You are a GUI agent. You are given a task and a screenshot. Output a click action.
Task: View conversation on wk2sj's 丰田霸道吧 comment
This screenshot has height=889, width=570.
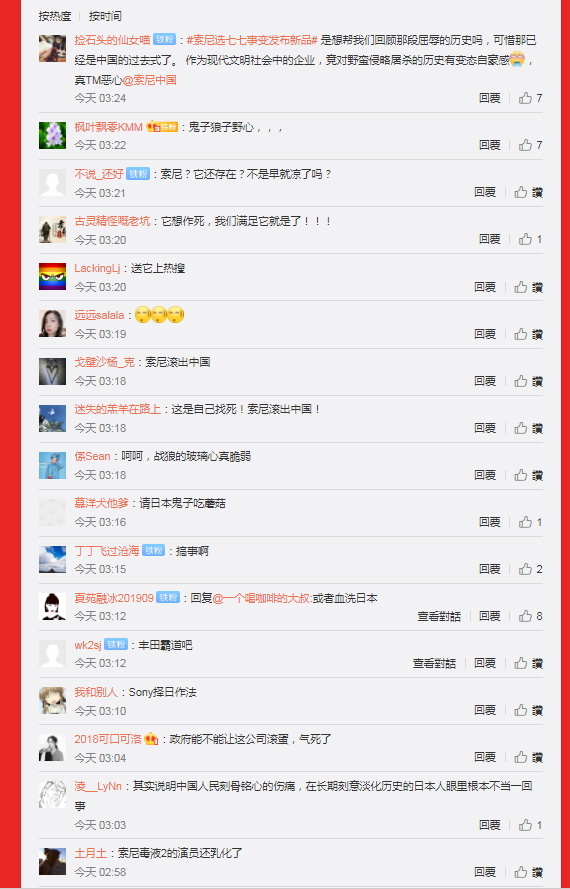(x=434, y=663)
